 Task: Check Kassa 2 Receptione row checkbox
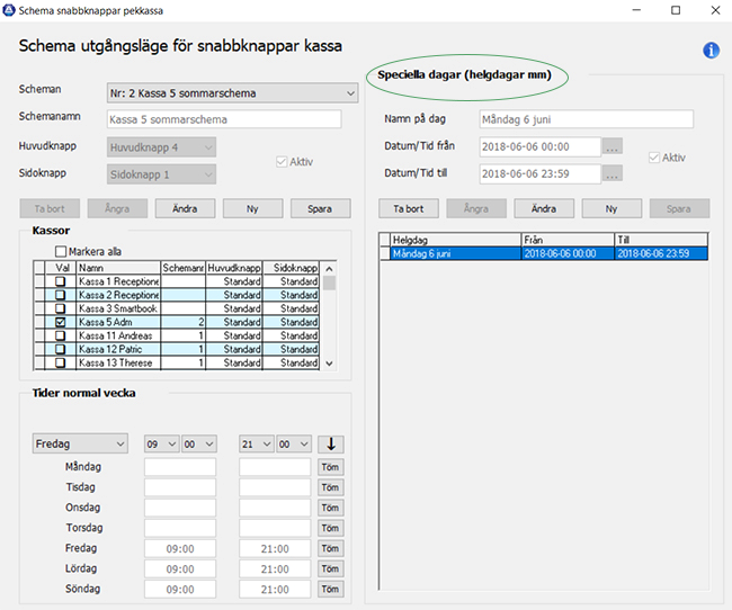60,295
